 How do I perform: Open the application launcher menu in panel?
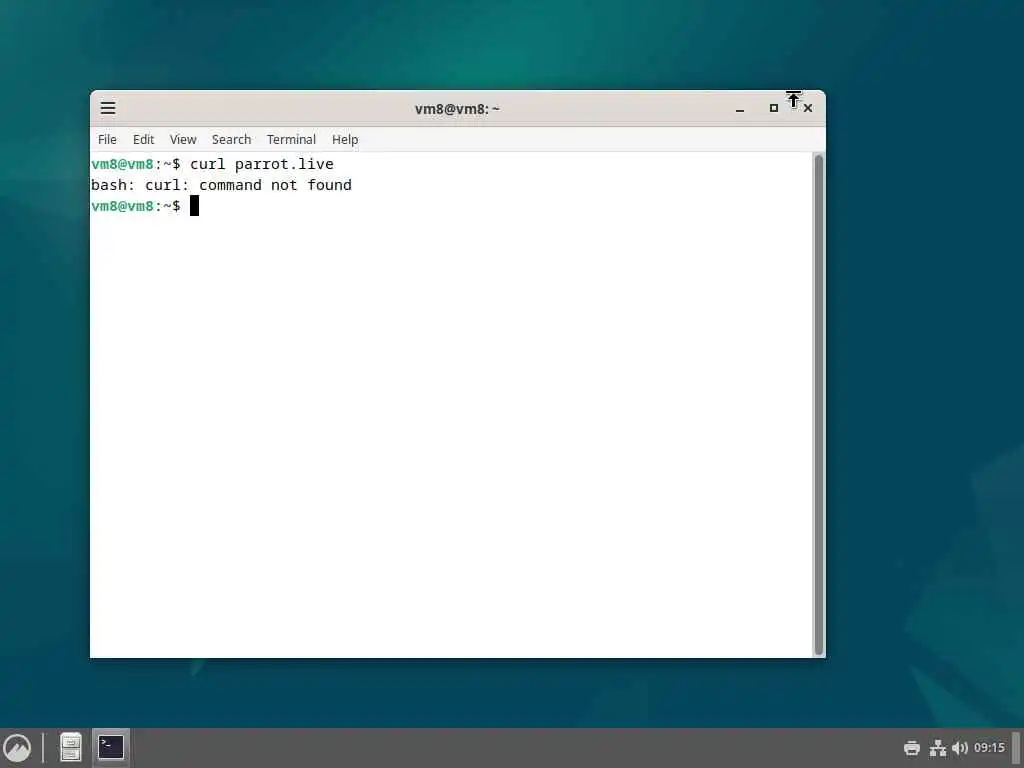point(17,748)
